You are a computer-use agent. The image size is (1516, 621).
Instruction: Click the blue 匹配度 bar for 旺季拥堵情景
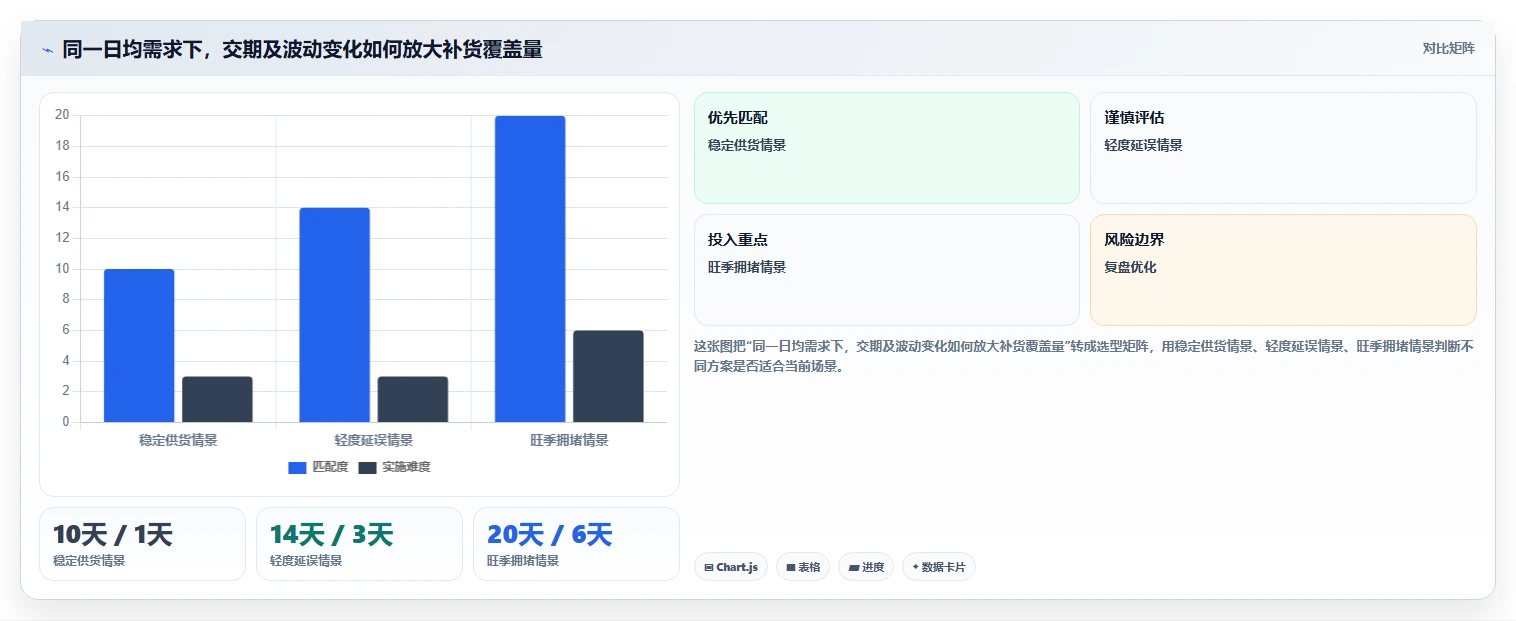point(530,269)
